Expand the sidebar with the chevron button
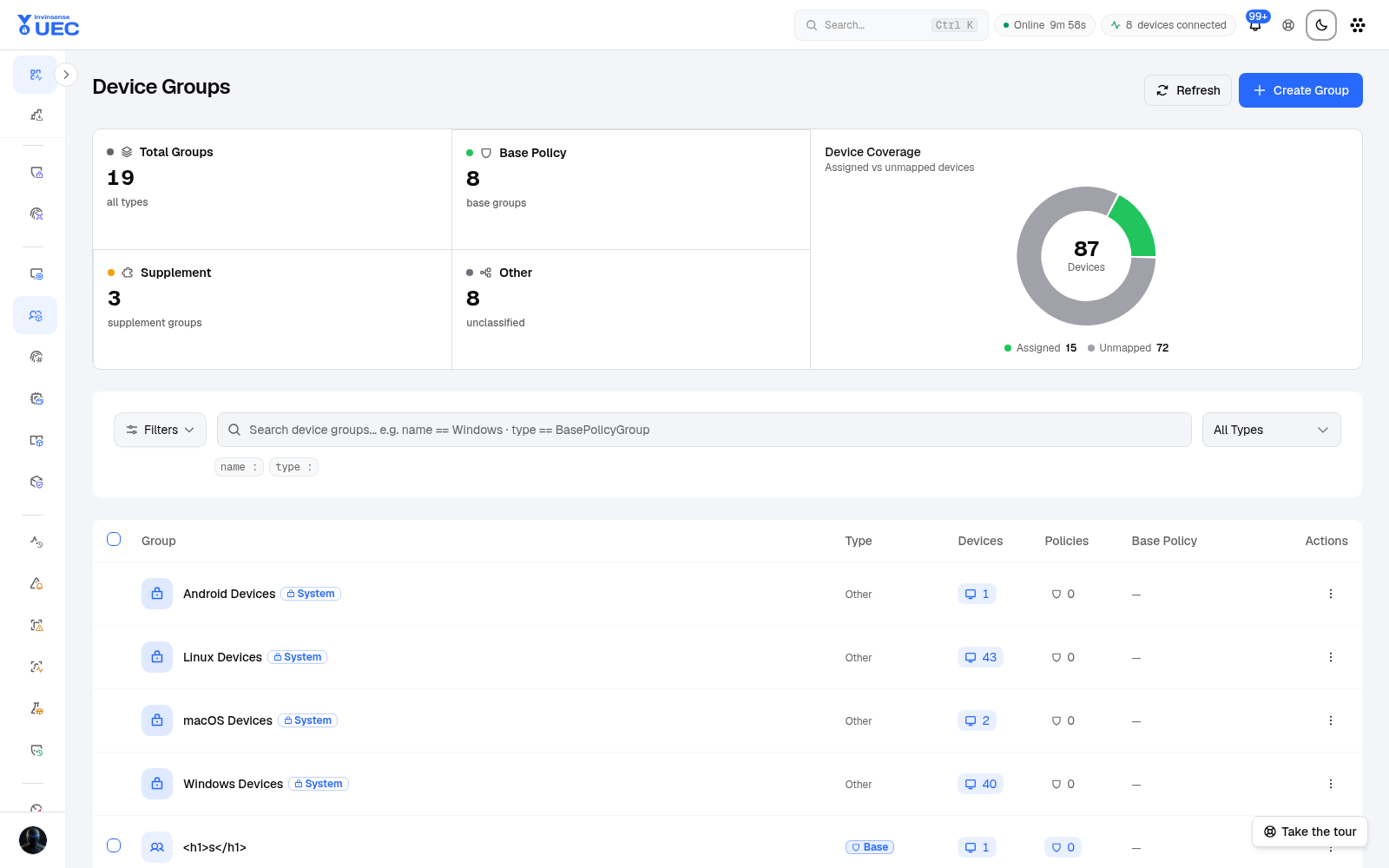This screenshot has height=868, width=1389. 66,75
